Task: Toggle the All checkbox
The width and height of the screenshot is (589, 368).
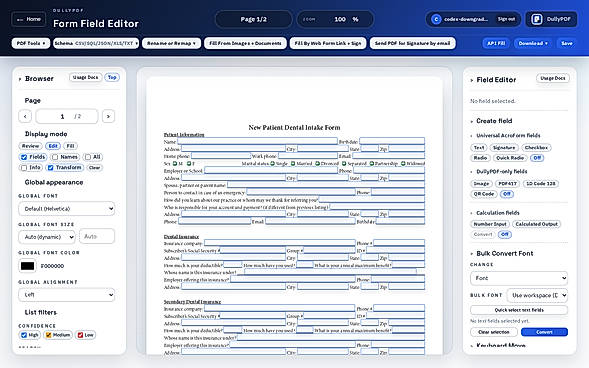Action: tap(88, 157)
